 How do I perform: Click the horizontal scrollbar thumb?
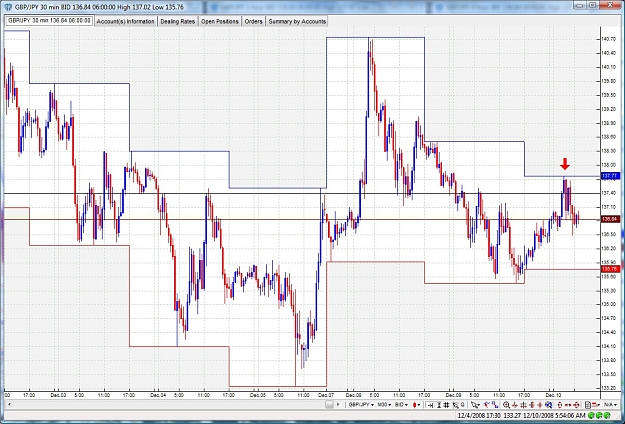coord(329,404)
